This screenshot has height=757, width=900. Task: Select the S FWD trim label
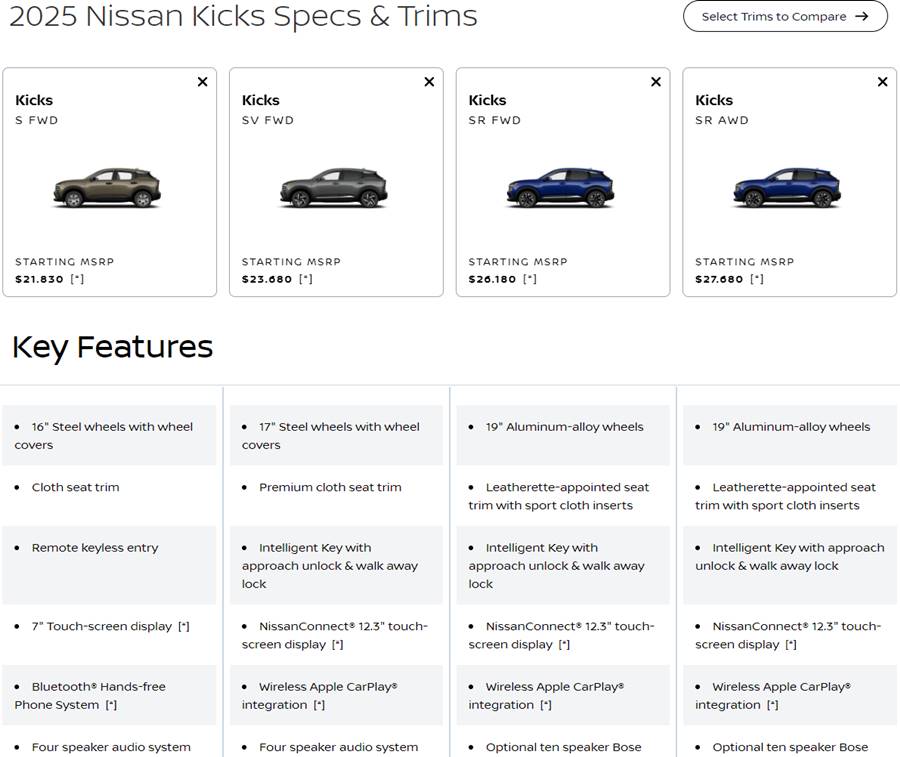pos(37,121)
